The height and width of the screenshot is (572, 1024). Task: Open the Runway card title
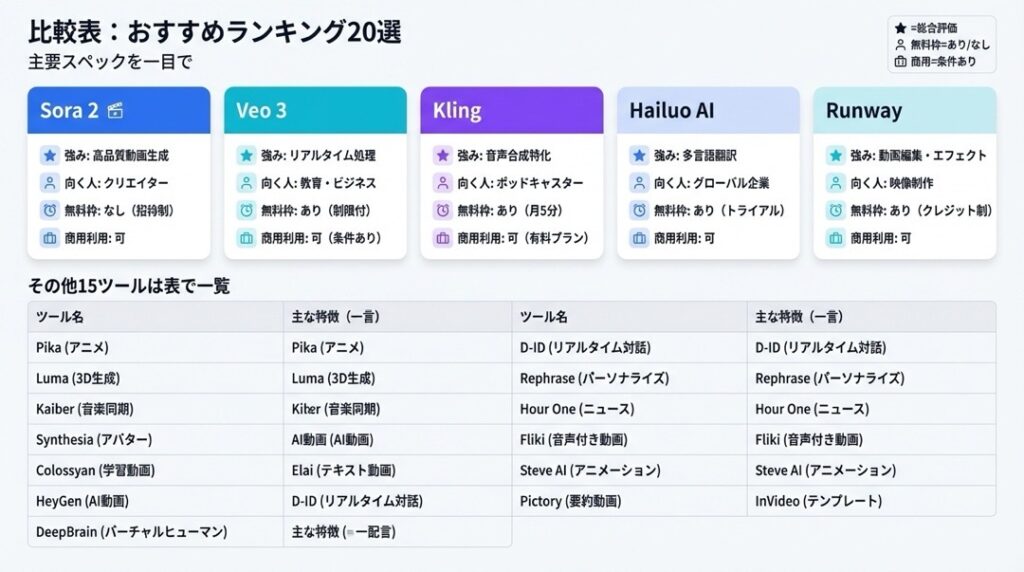pyautogui.click(x=864, y=110)
